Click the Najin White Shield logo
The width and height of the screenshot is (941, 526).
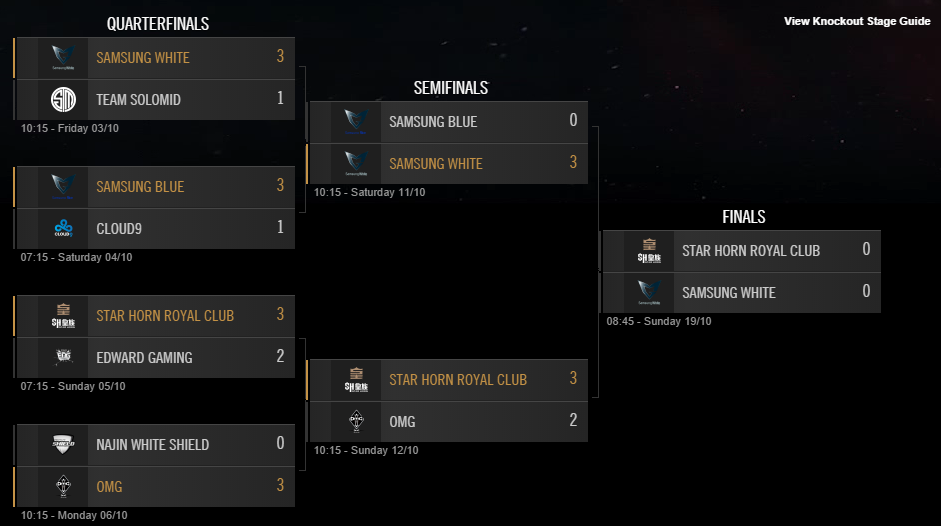click(x=63, y=444)
